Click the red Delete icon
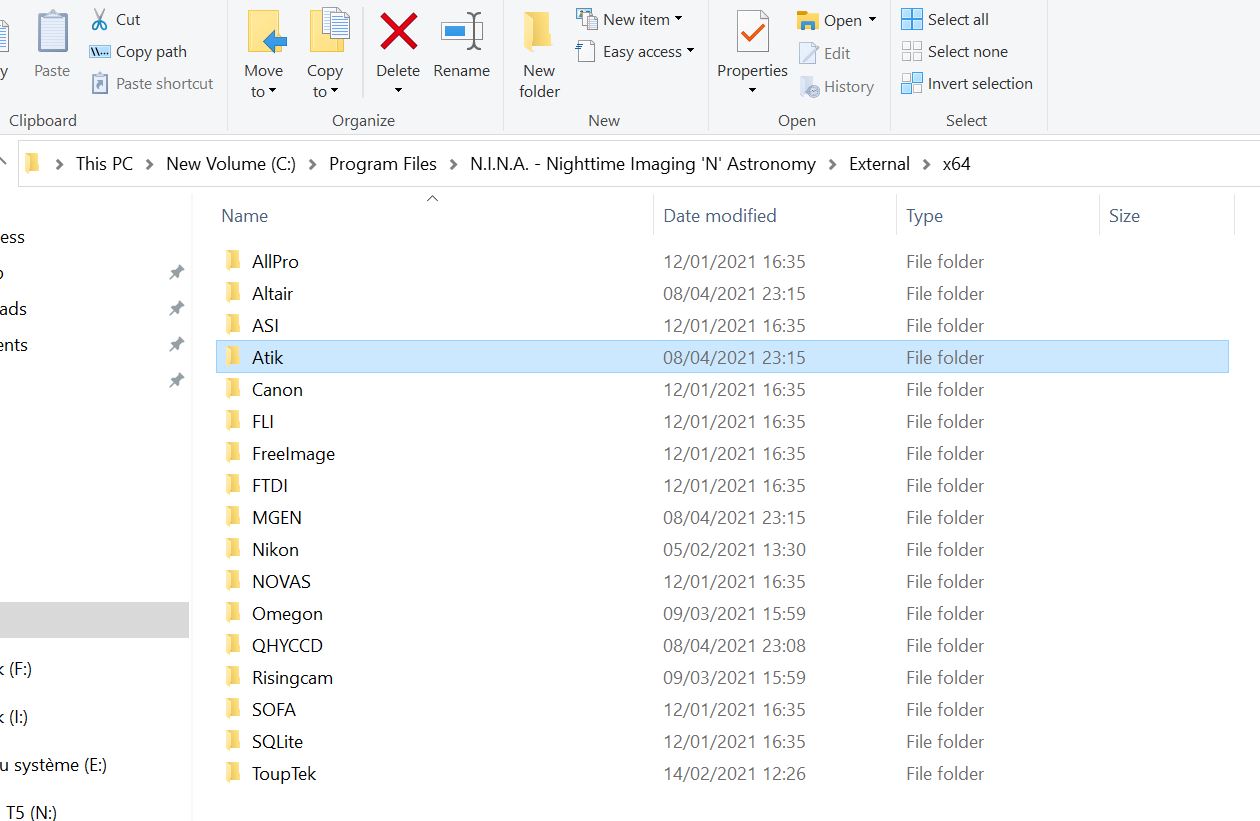Screen dimensions: 1260x821 (x=398, y=32)
